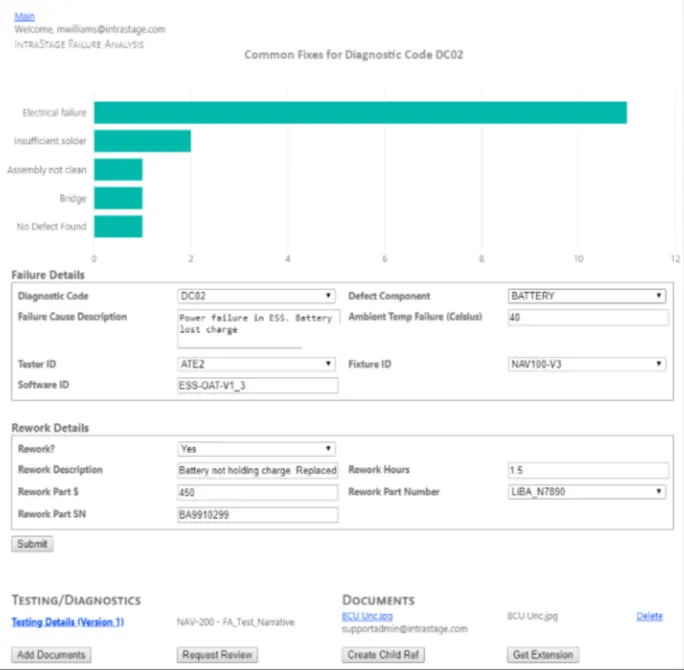This screenshot has width=684, height=670.
Task: Open Testing Details (Version 1) link
Action: pyautogui.click(x=68, y=622)
